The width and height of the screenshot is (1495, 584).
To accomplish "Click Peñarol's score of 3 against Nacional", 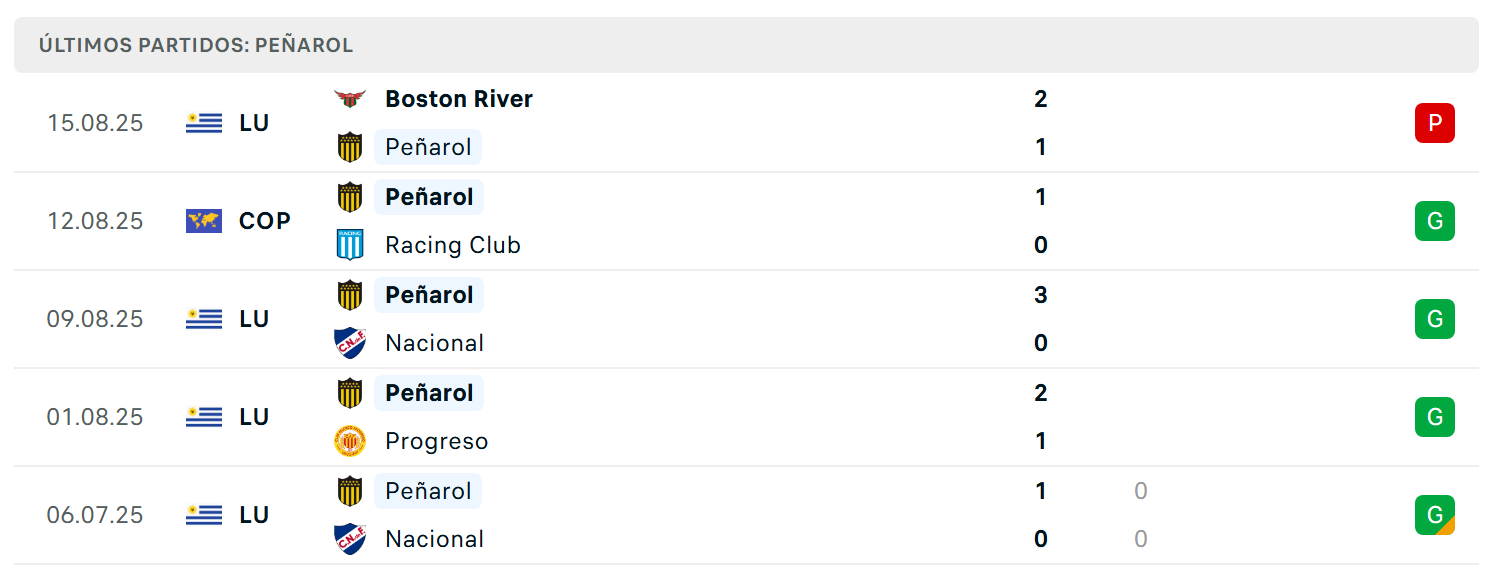I will (1041, 295).
